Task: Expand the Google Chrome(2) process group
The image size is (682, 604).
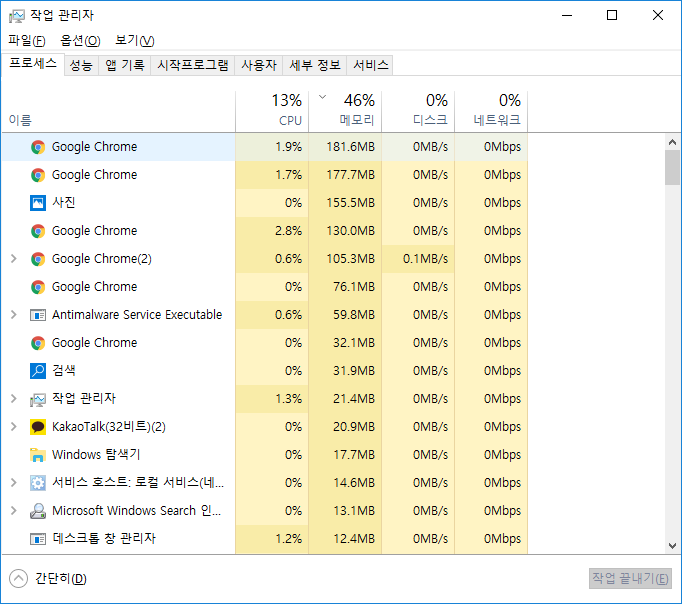Action: [x=13, y=259]
